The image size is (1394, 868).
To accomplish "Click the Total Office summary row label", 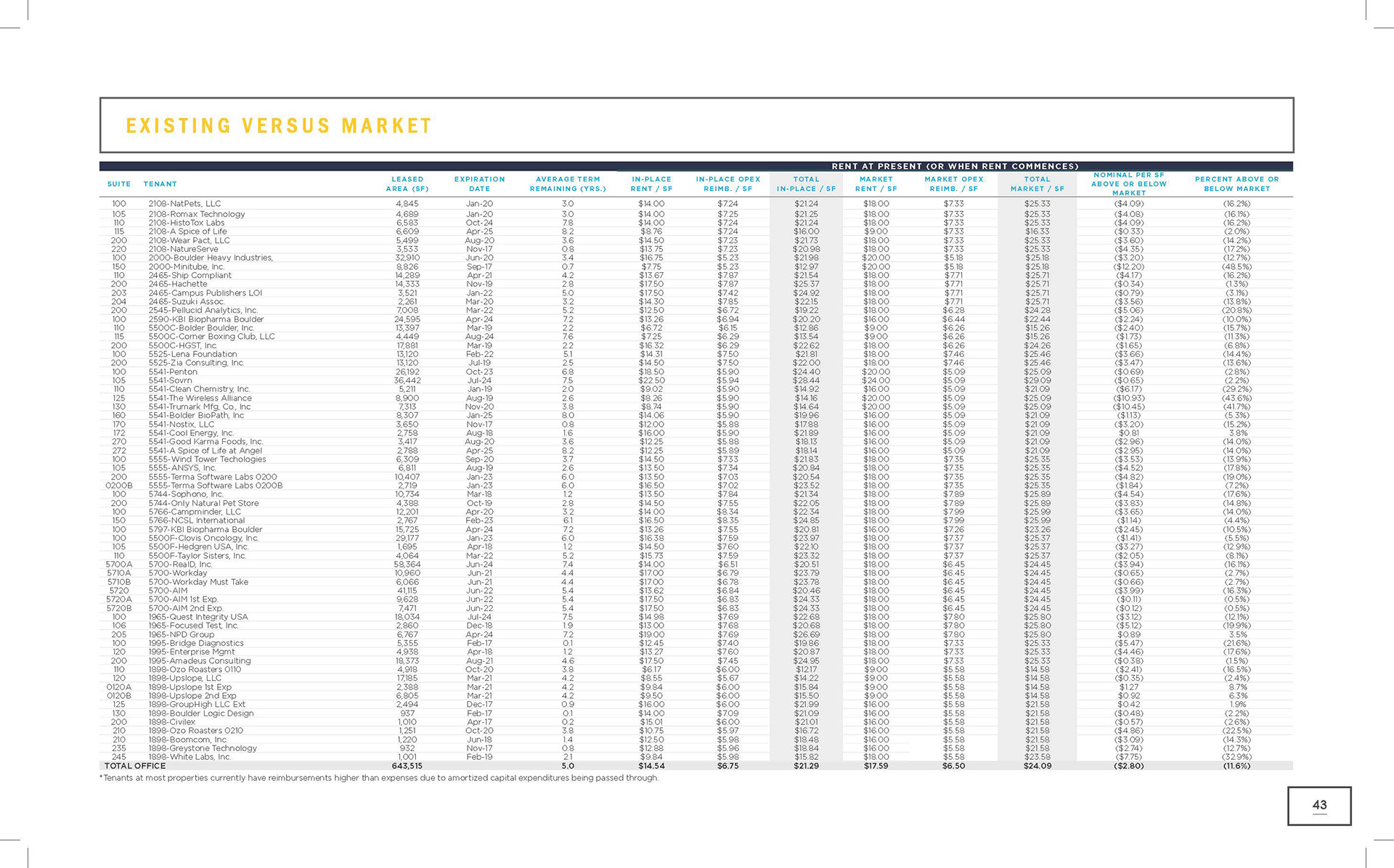I will pos(135,766).
